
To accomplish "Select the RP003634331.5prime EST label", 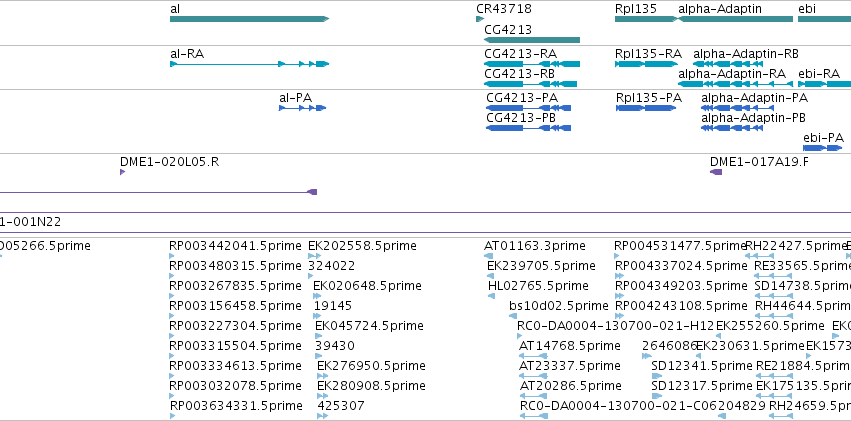I will tap(236, 406).
